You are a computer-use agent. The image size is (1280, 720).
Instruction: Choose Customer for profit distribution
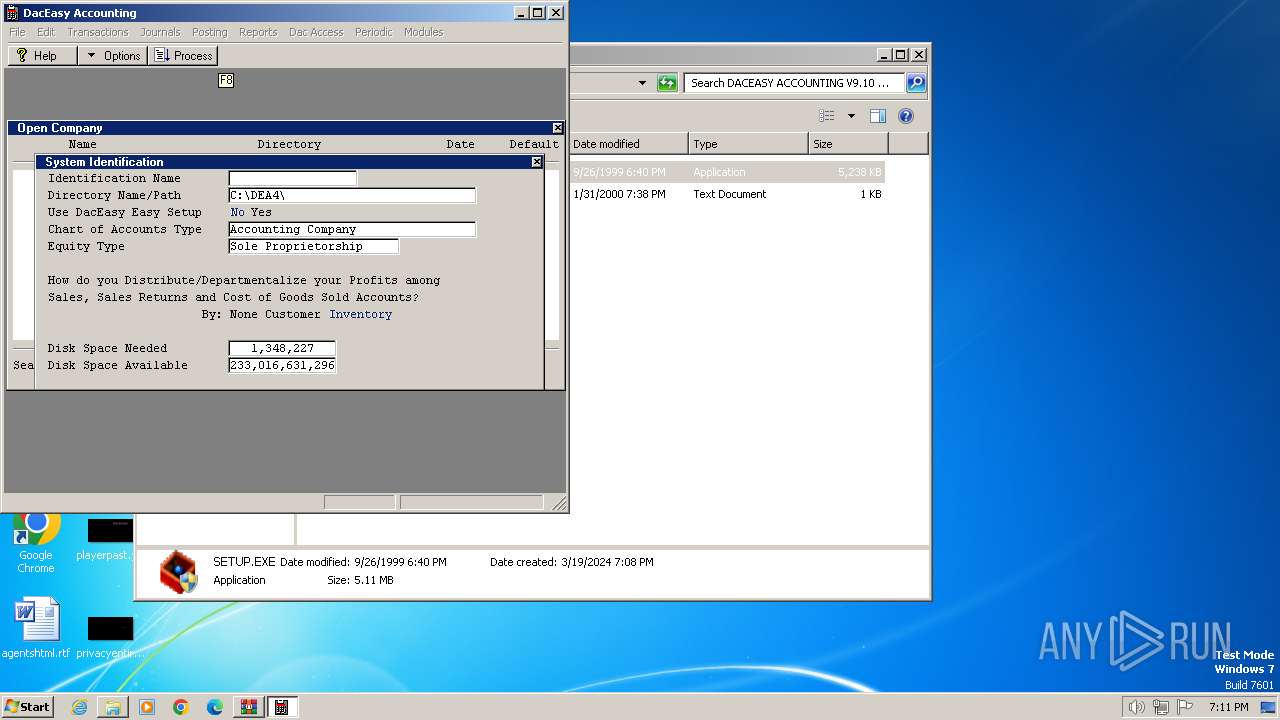pos(293,314)
